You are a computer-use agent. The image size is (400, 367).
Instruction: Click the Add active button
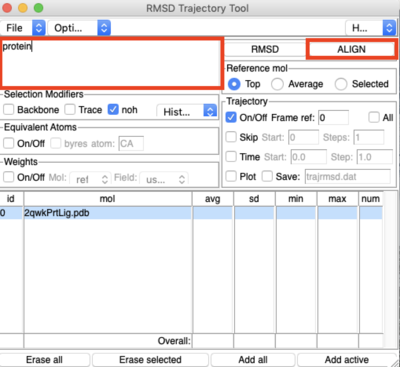(347, 360)
